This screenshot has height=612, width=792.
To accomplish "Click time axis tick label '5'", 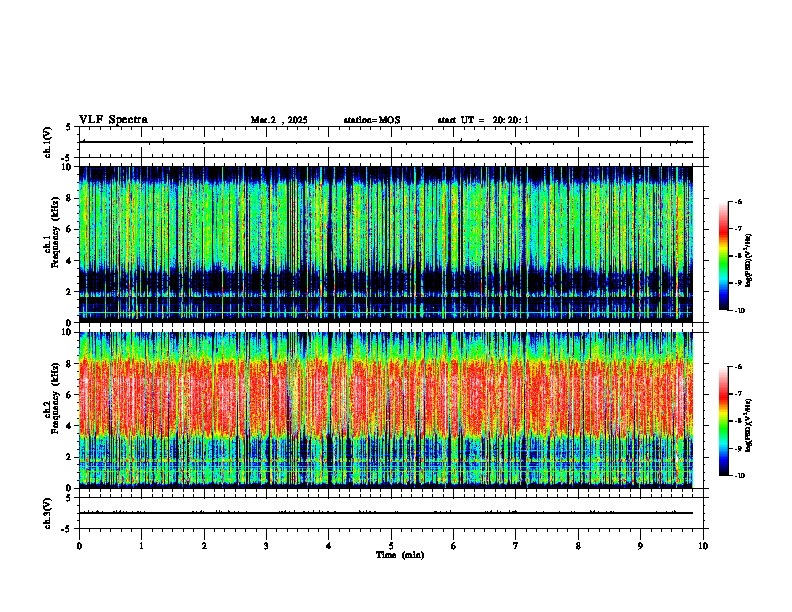I will click(x=391, y=546).
